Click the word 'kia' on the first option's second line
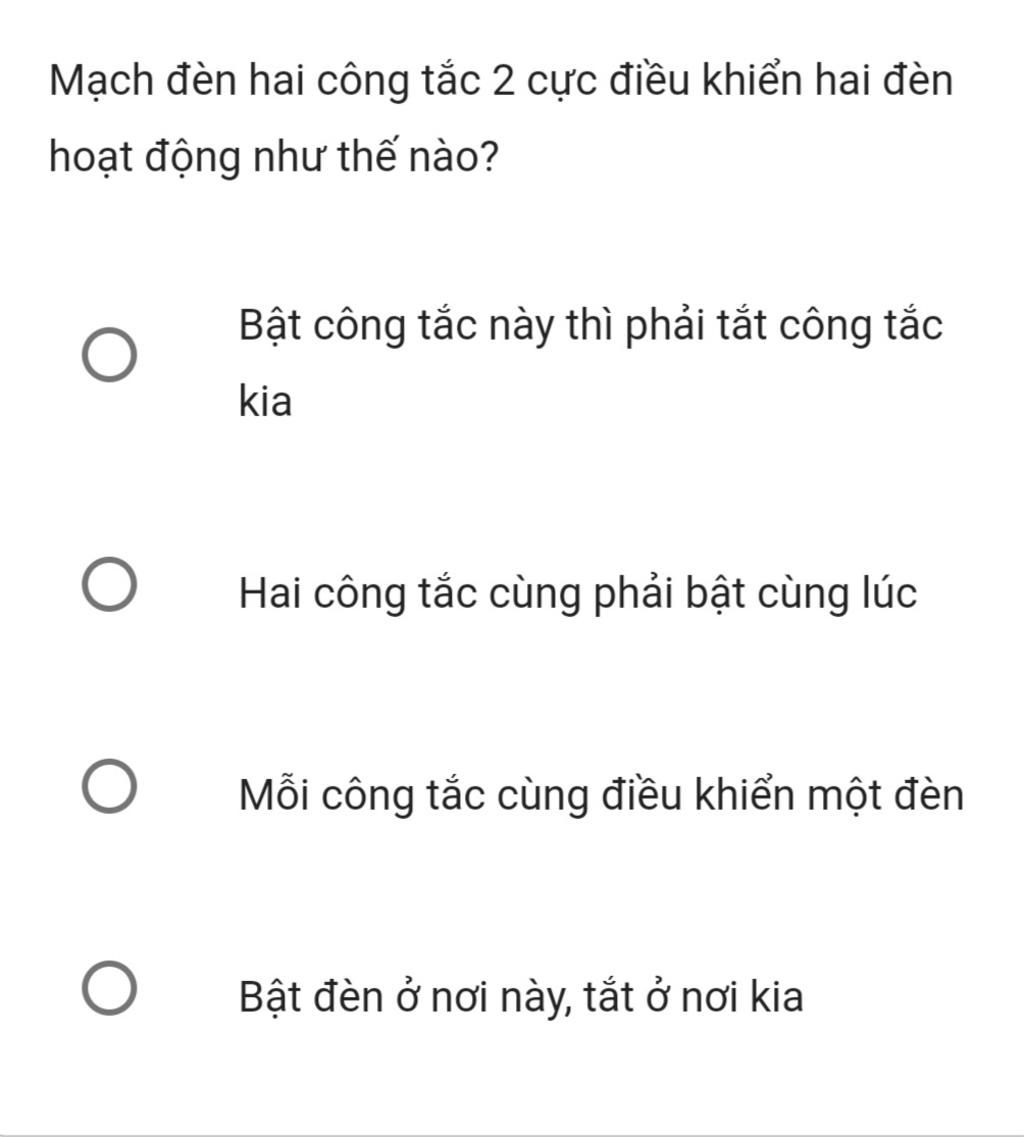The height and width of the screenshot is (1137, 1024). 265,401
